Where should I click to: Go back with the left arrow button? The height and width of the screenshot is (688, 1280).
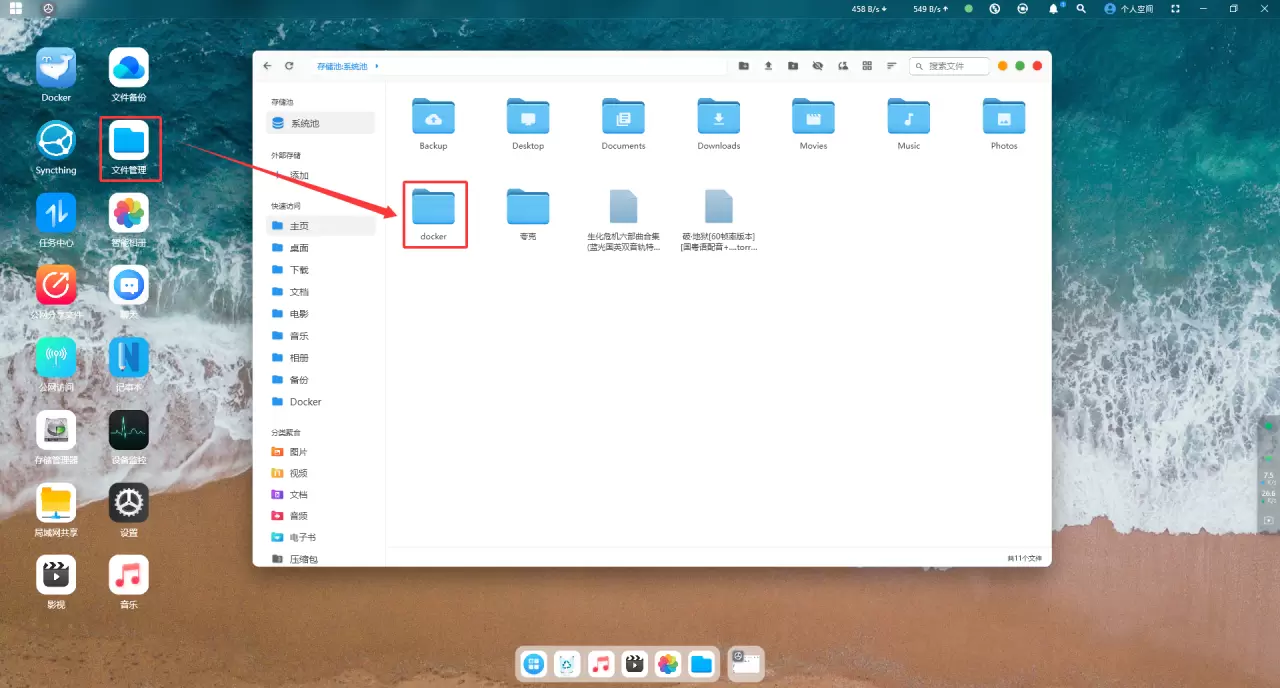[x=267, y=66]
